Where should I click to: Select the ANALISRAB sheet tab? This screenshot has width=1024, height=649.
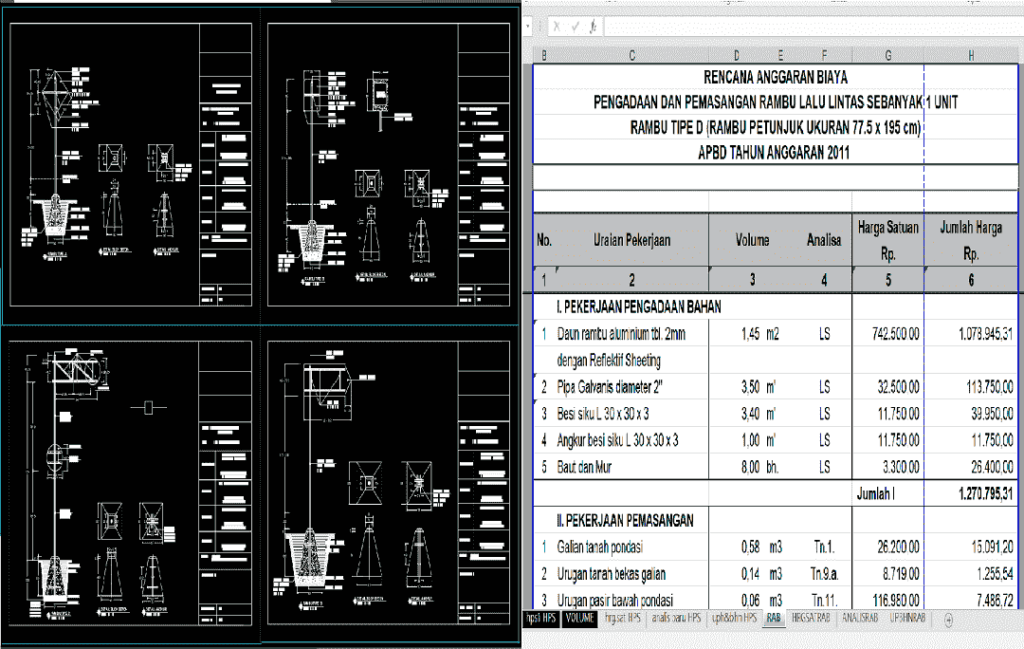[858, 620]
